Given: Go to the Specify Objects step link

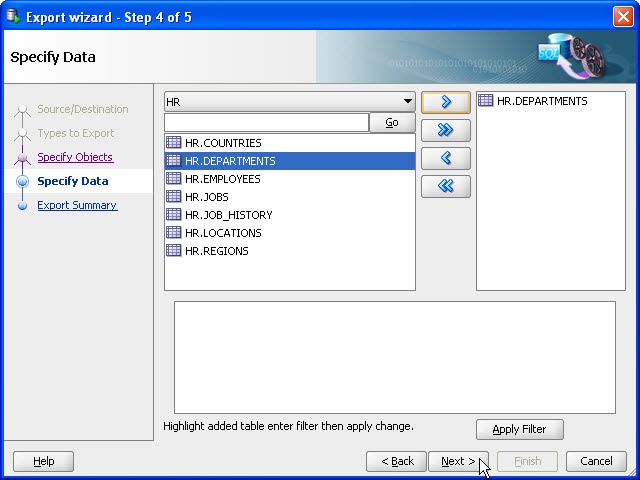Looking at the screenshot, I should tap(75, 157).
